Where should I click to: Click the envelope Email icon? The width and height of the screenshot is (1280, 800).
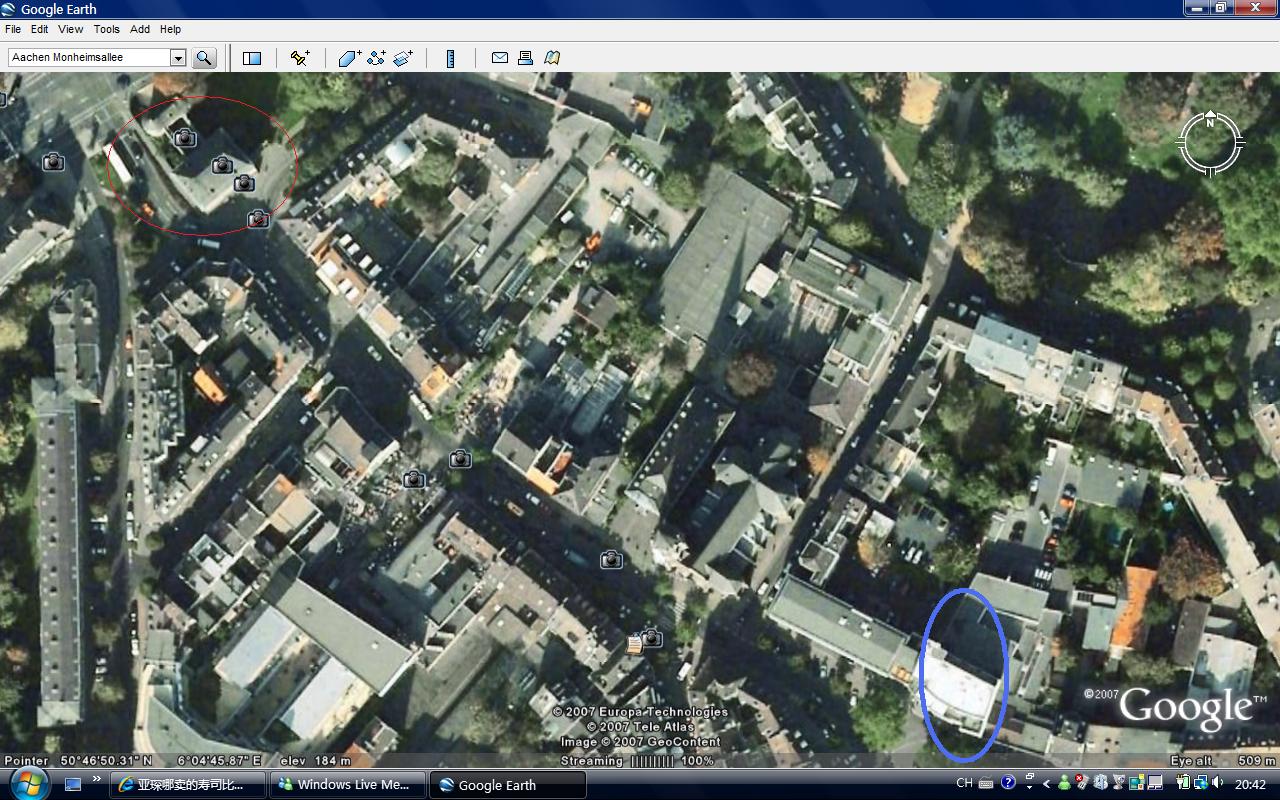tap(500, 58)
